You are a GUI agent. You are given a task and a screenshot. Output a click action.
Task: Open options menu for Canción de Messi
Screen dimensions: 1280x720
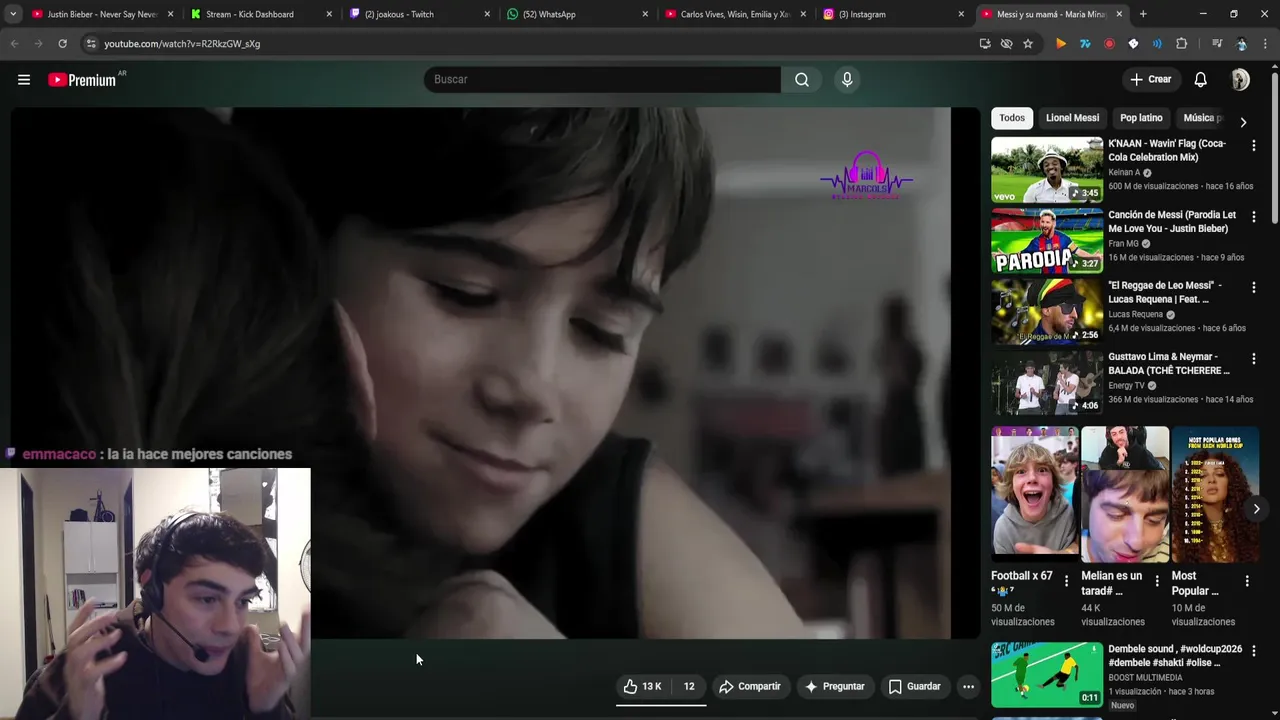(x=1253, y=217)
